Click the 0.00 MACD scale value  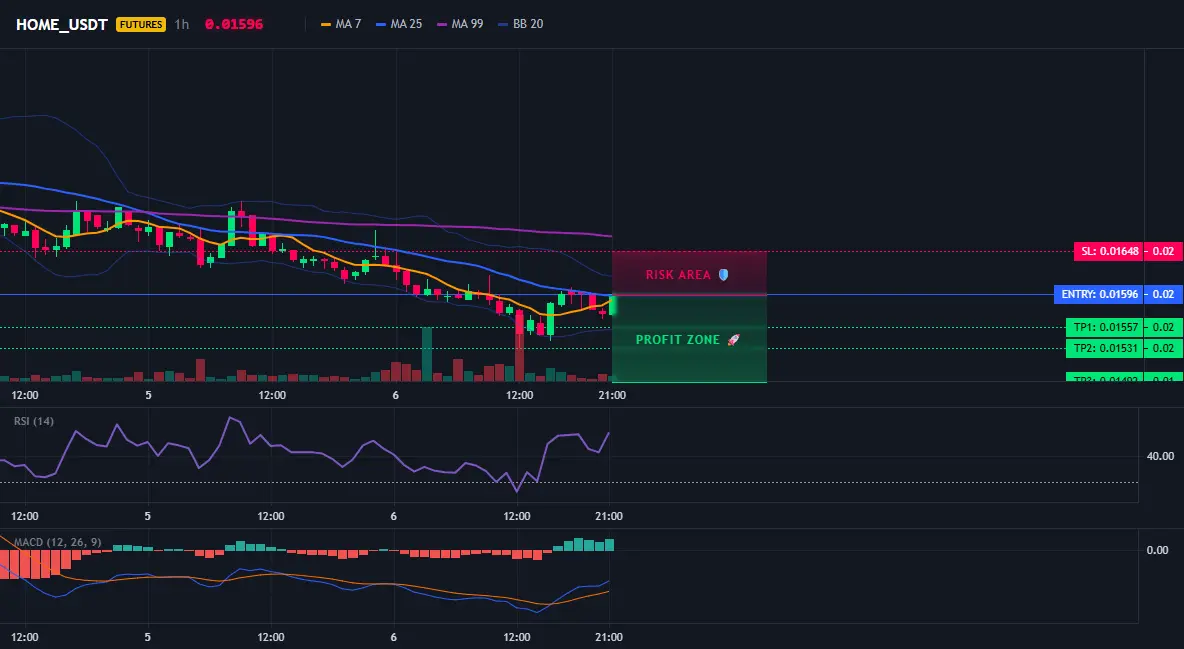[1157, 550]
